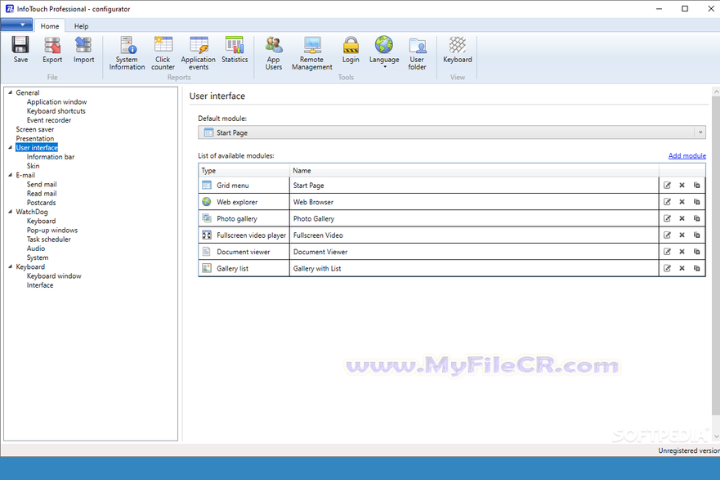Select Audio in the tree
The width and height of the screenshot is (720, 480).
36,248
